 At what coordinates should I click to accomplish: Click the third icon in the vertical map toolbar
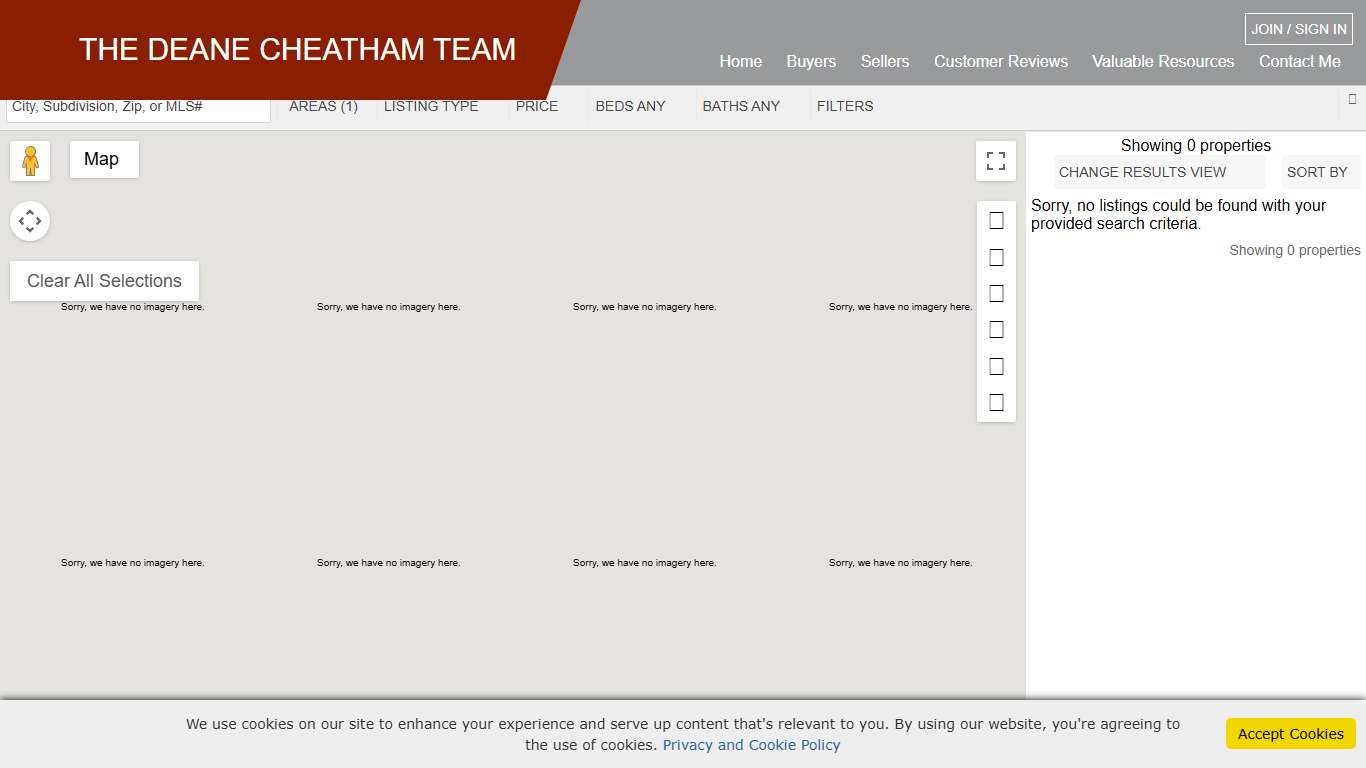point(996,294)
